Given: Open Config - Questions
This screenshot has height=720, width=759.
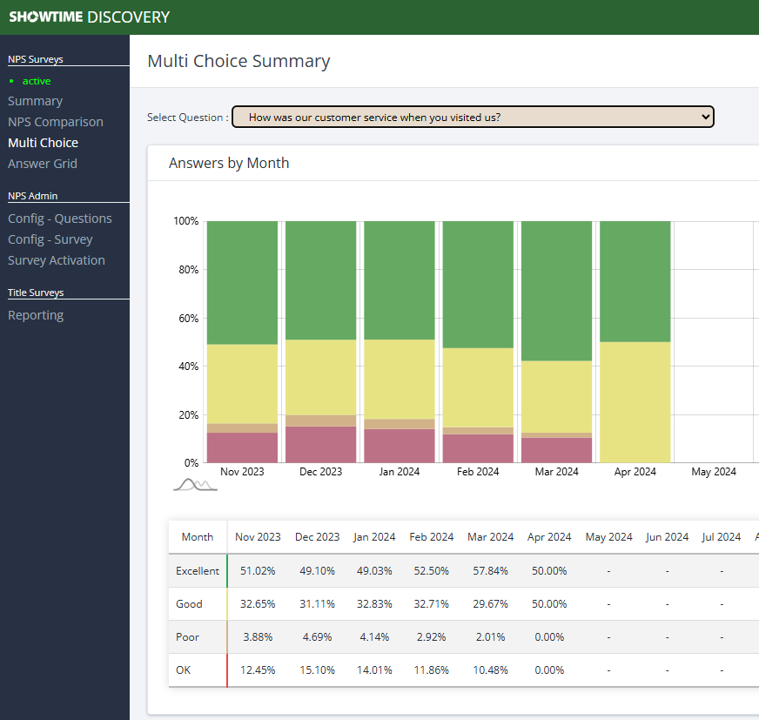Looking at the screenshot, I should 60,219.
